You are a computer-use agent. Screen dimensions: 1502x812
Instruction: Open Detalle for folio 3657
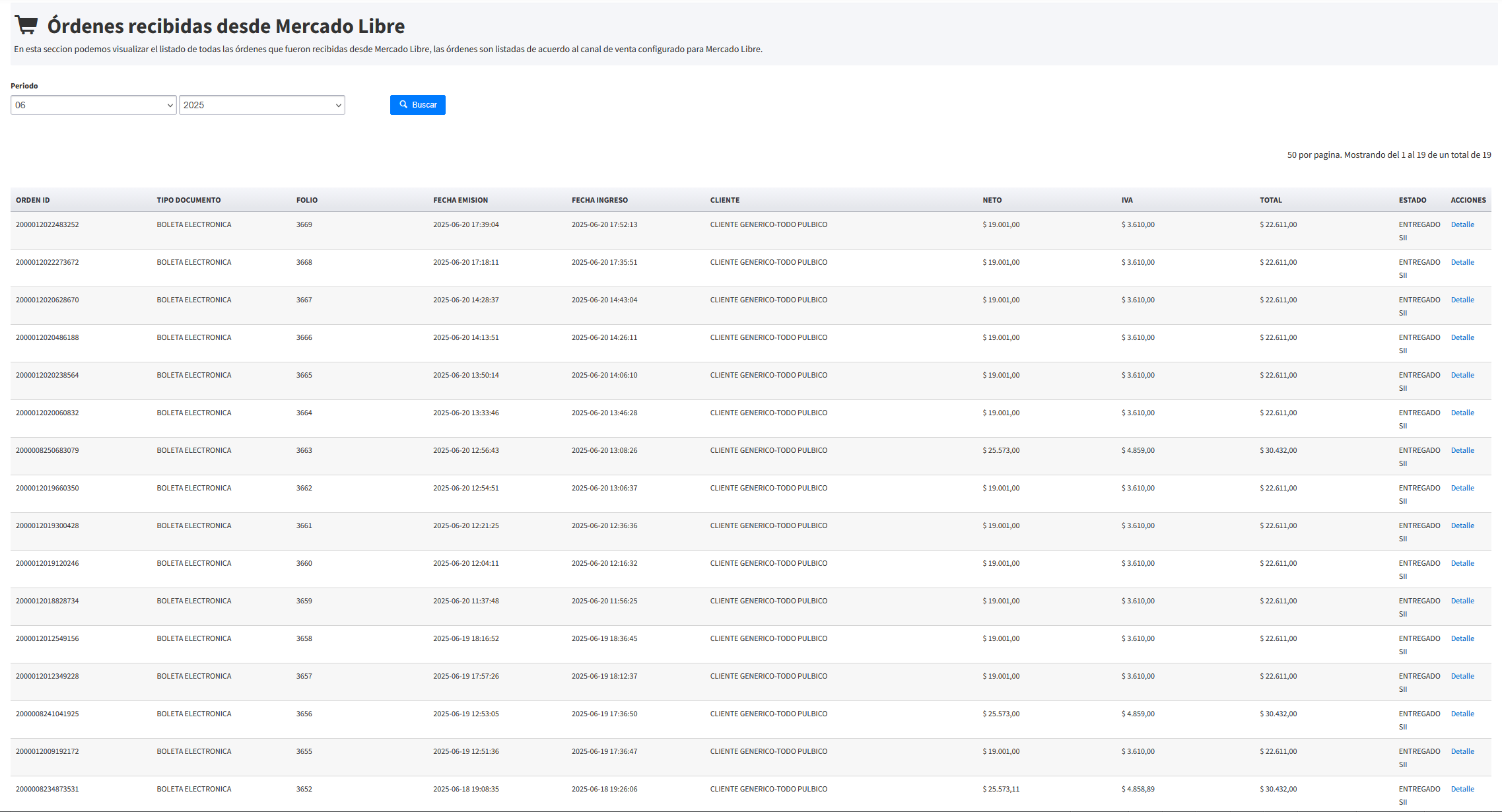(1462, 676)
